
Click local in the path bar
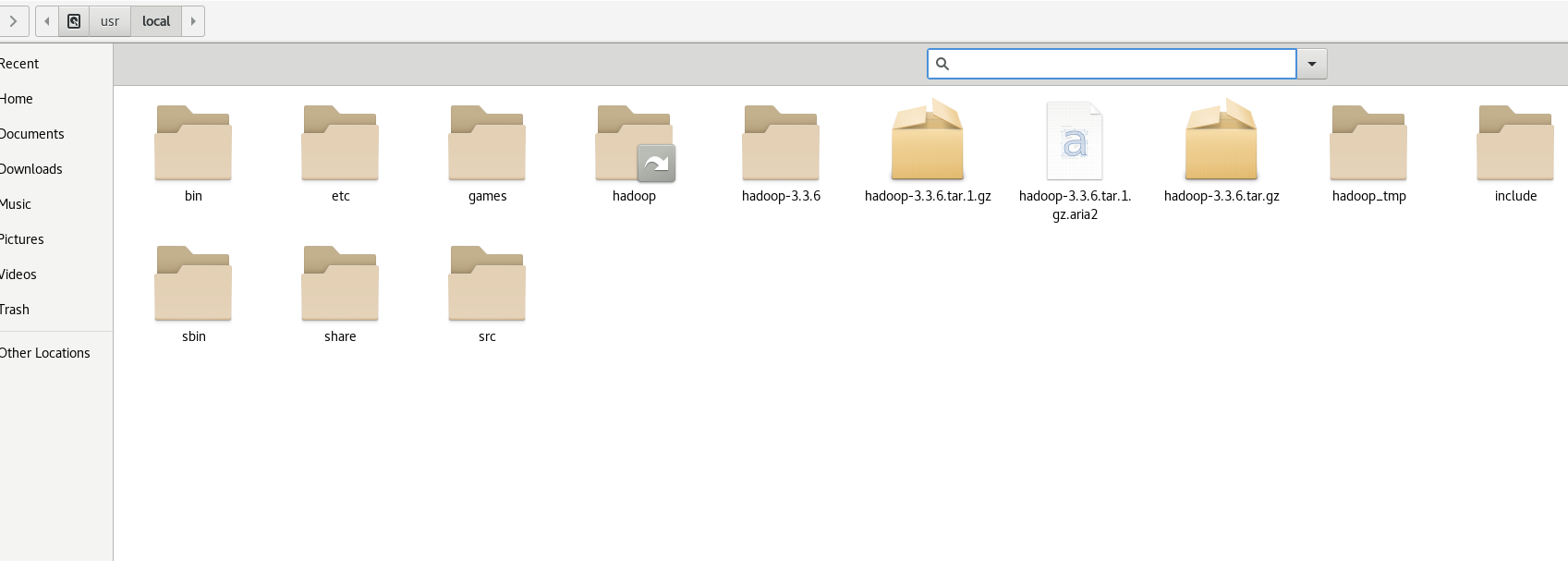(x=156, y=21)
